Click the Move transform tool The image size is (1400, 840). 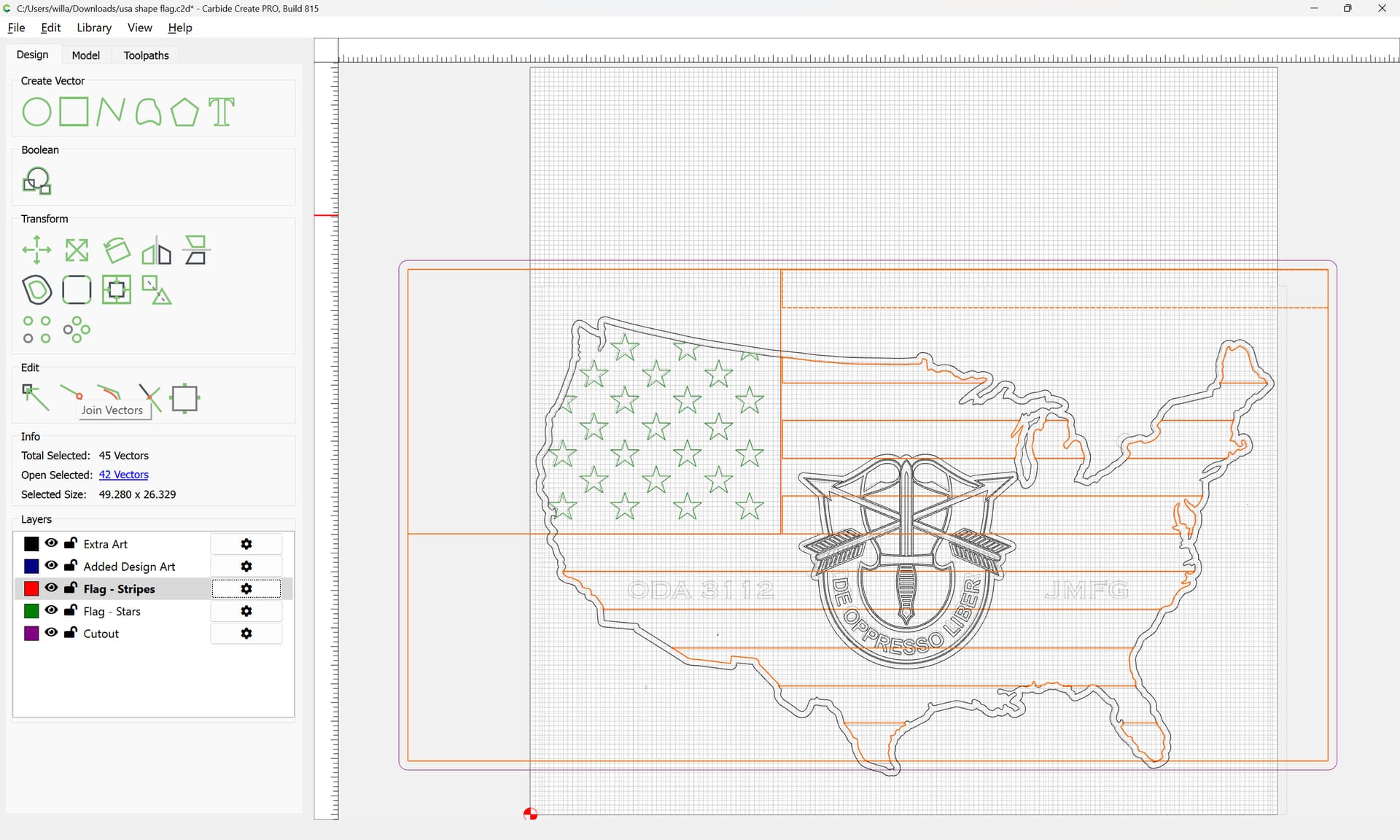(x=36, y=250)
